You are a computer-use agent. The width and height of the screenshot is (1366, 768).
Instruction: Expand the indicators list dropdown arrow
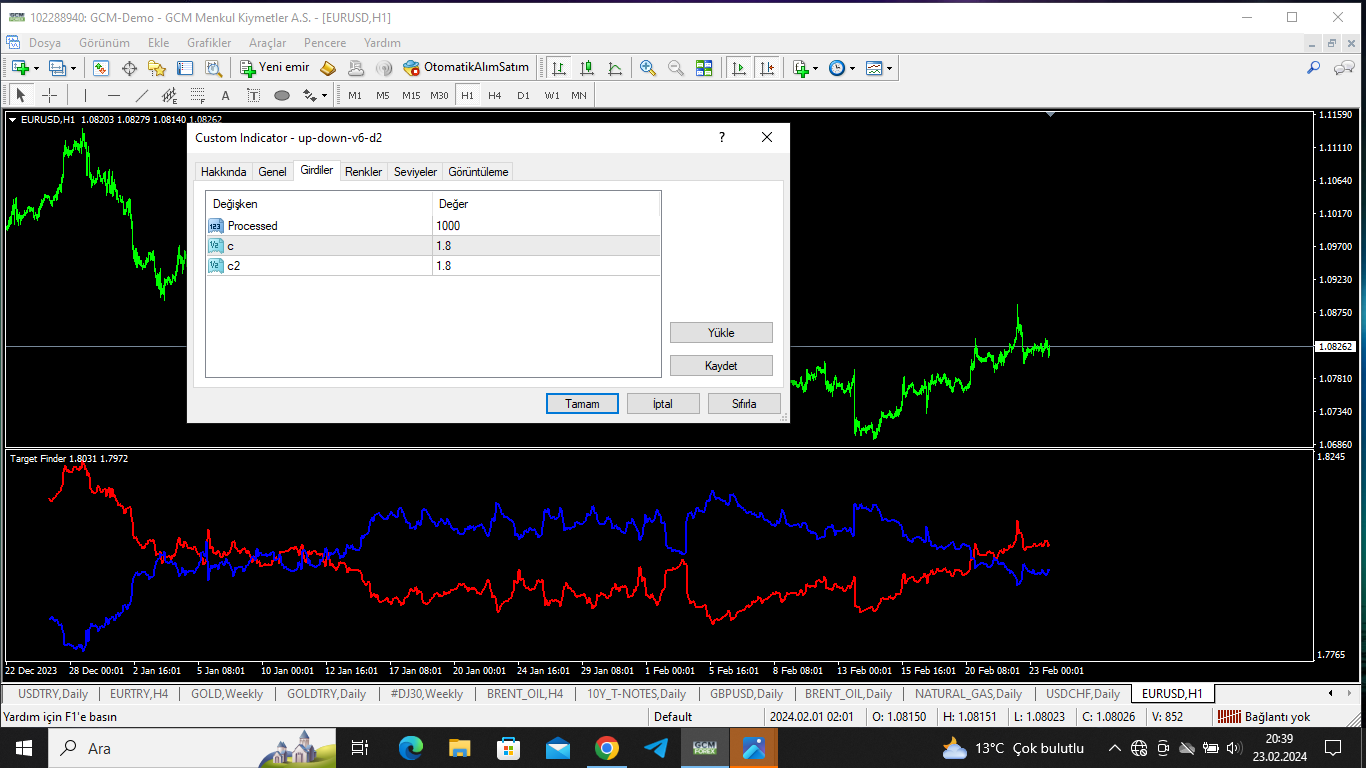[815, 68]
